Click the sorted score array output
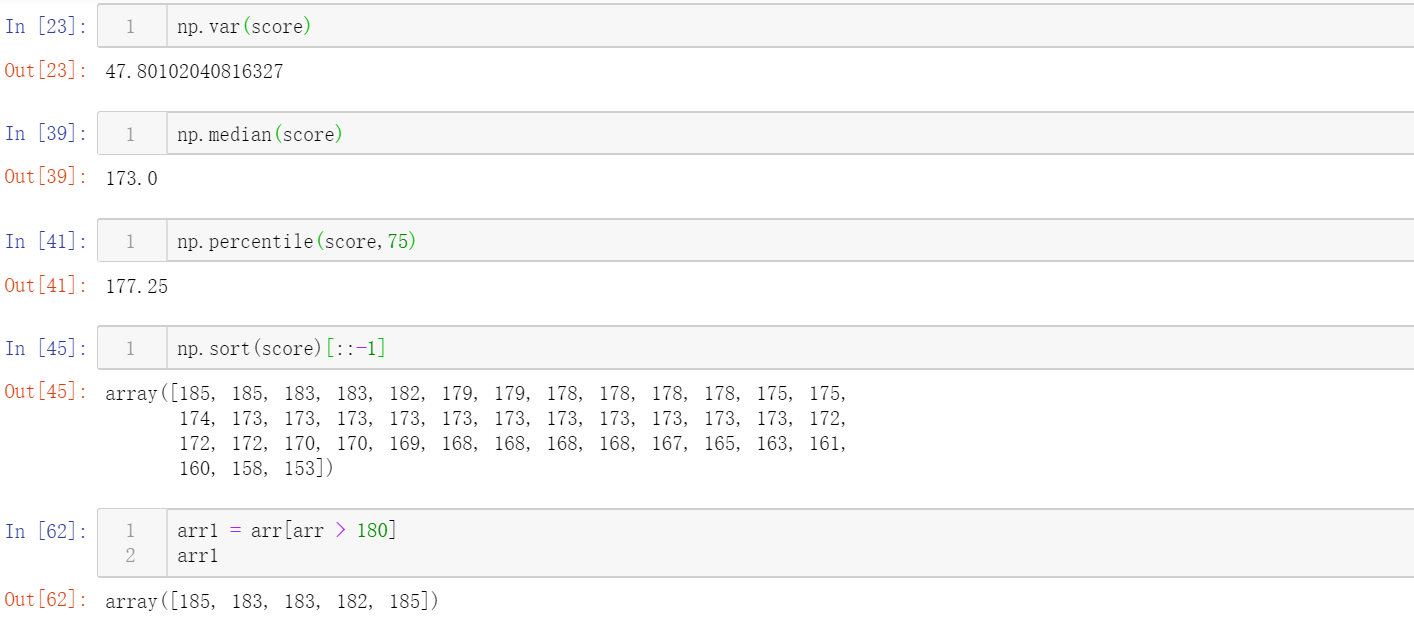 point(476,430)
